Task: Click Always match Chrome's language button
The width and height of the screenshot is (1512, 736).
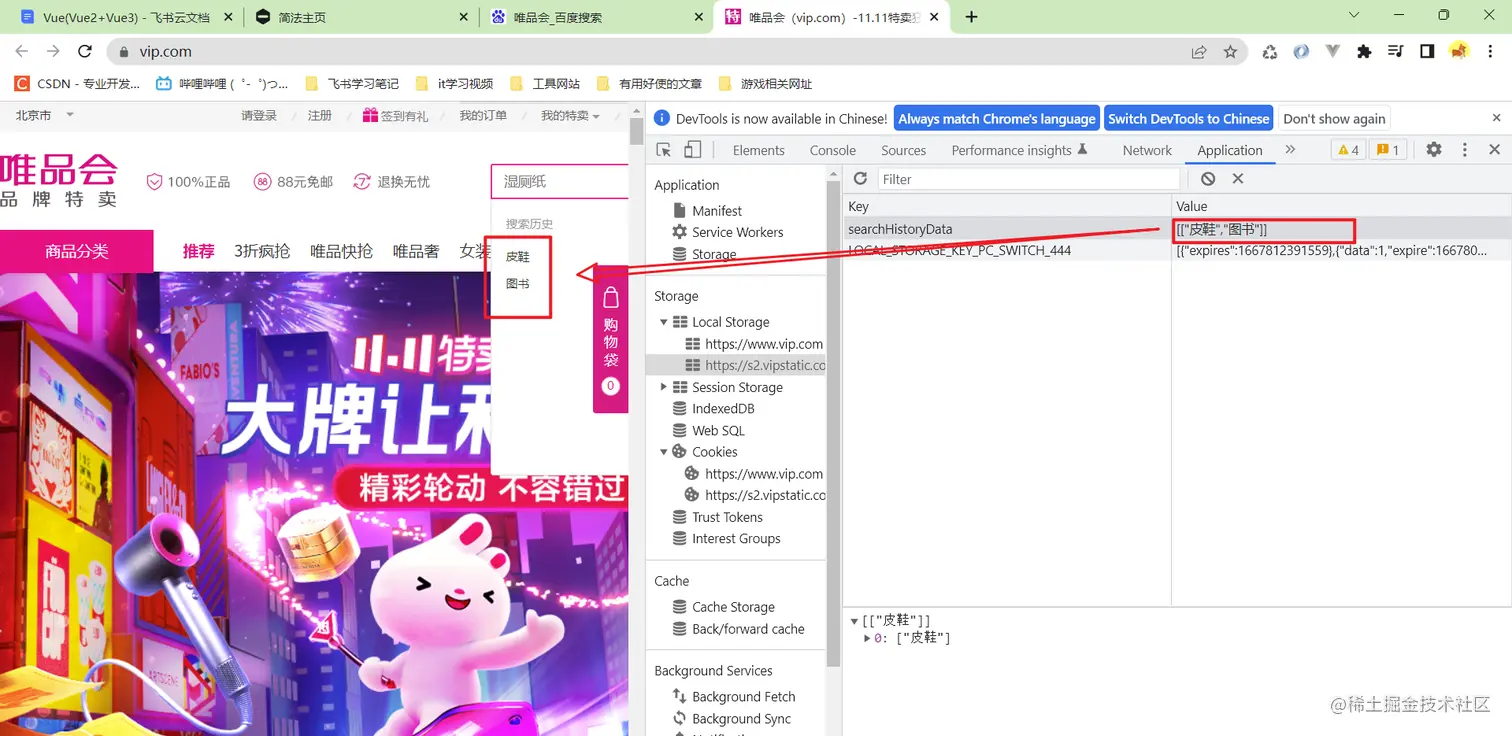Action: click(x=996, y=118)
